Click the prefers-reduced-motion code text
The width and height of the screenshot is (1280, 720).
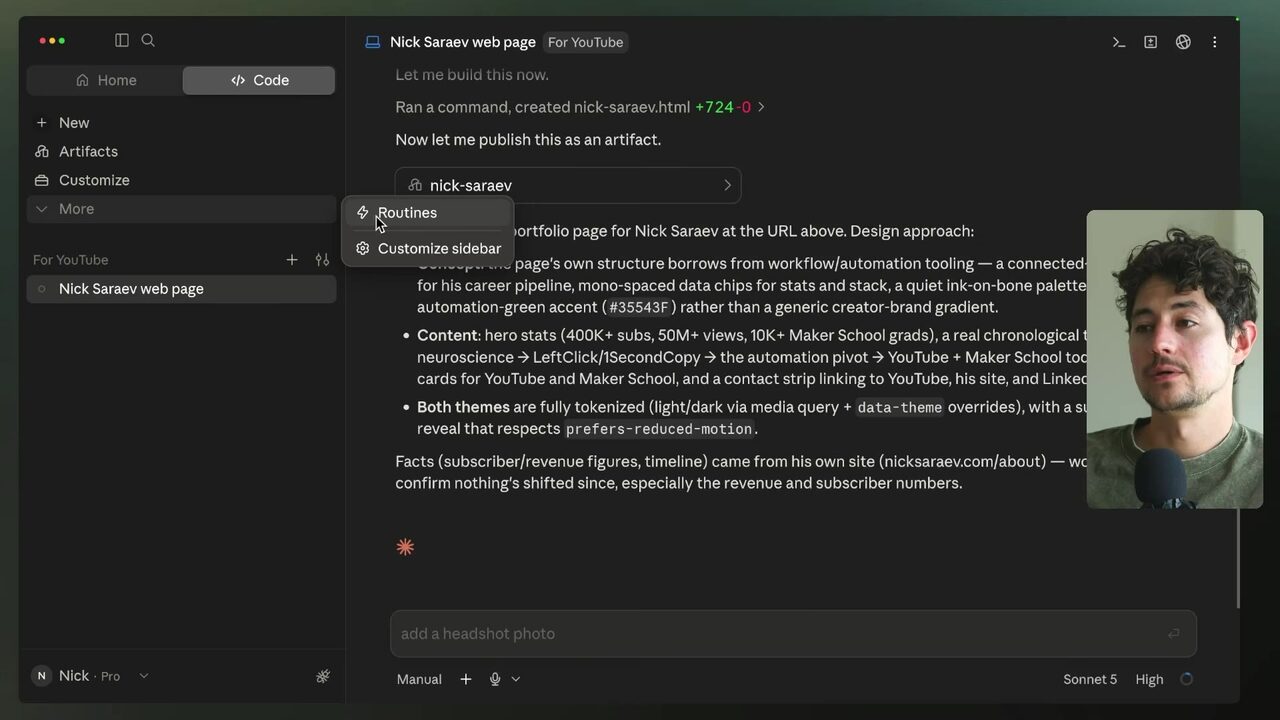pos(659,429)
